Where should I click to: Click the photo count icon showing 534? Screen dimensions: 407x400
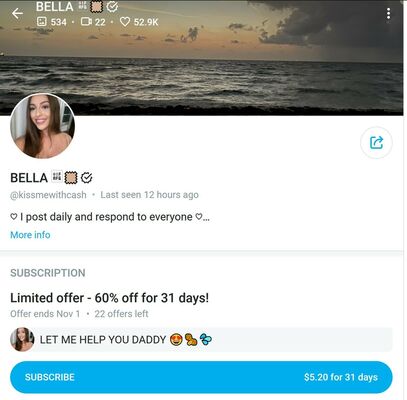tap(41, 22)
